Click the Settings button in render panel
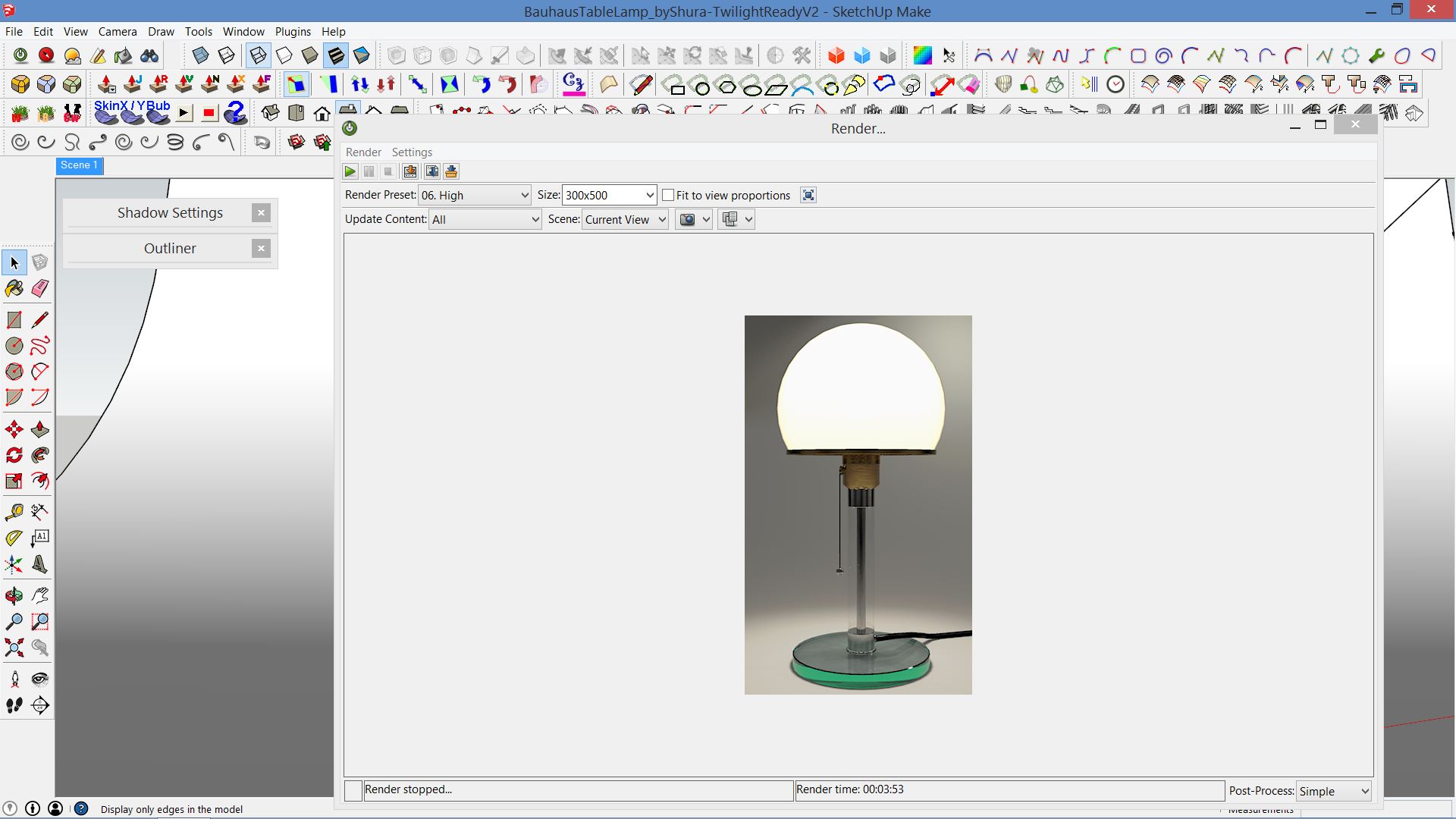1456x819 pixels. 412,151
